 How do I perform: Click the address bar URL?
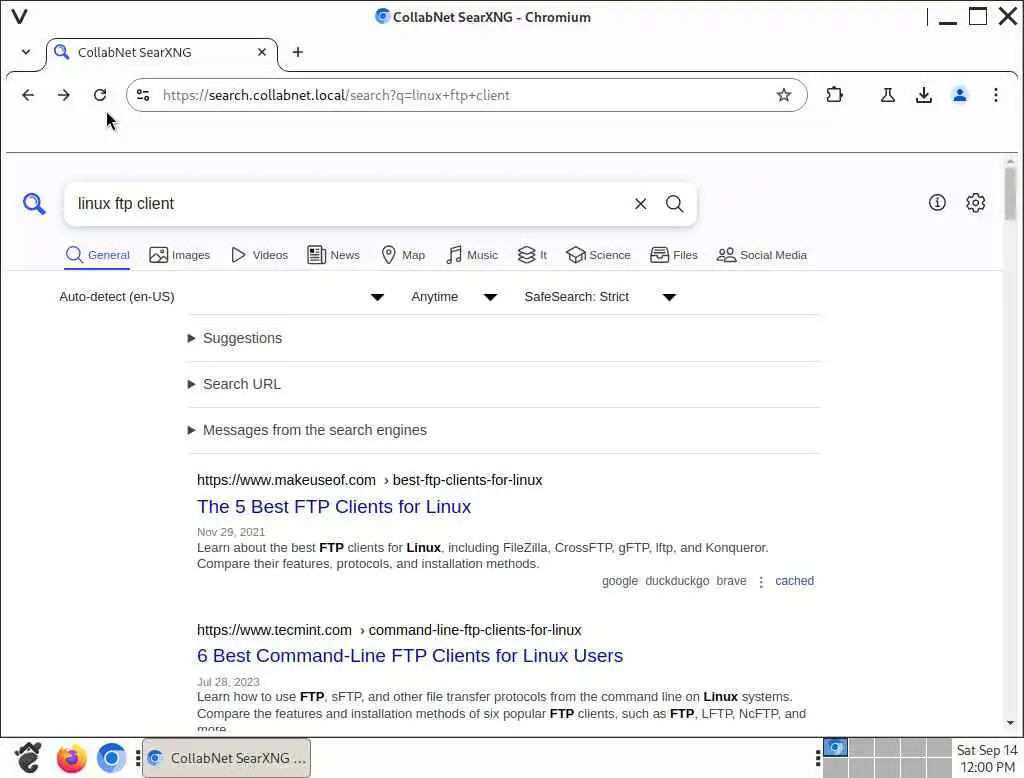click(336, 95)
